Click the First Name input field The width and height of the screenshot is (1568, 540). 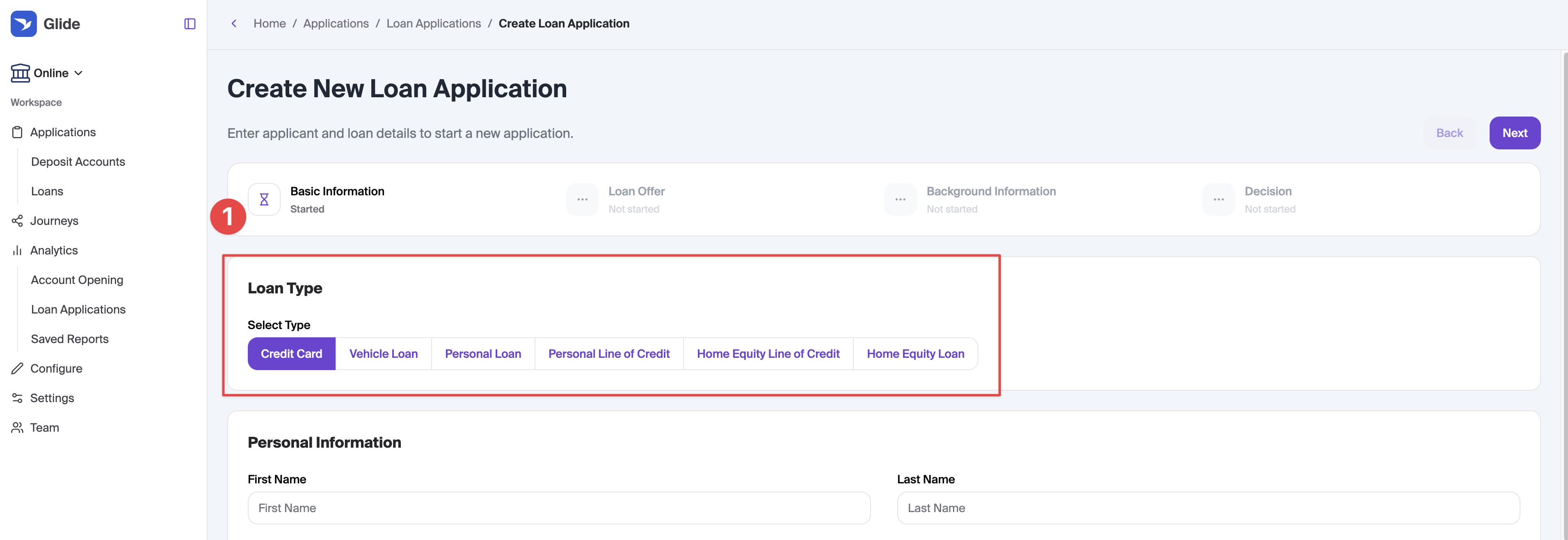[559, 508]
